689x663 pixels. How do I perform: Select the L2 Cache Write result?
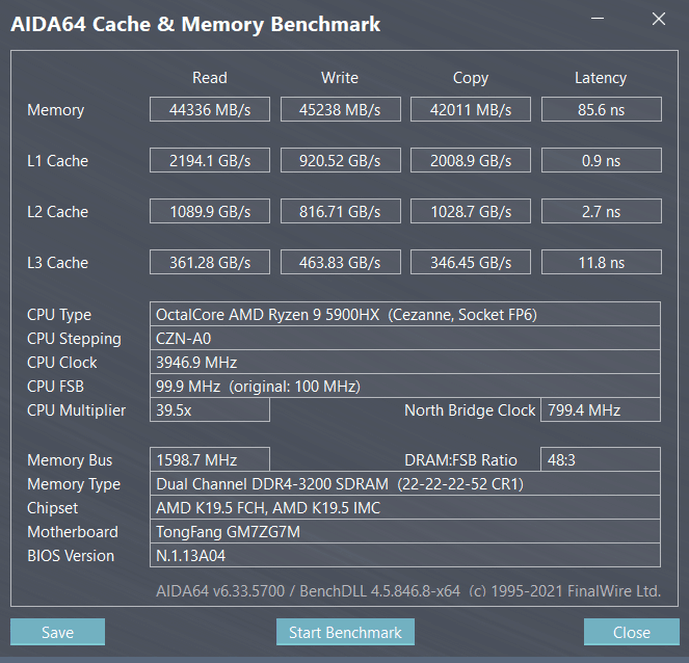pyautogui.click(x=340, y=212)
